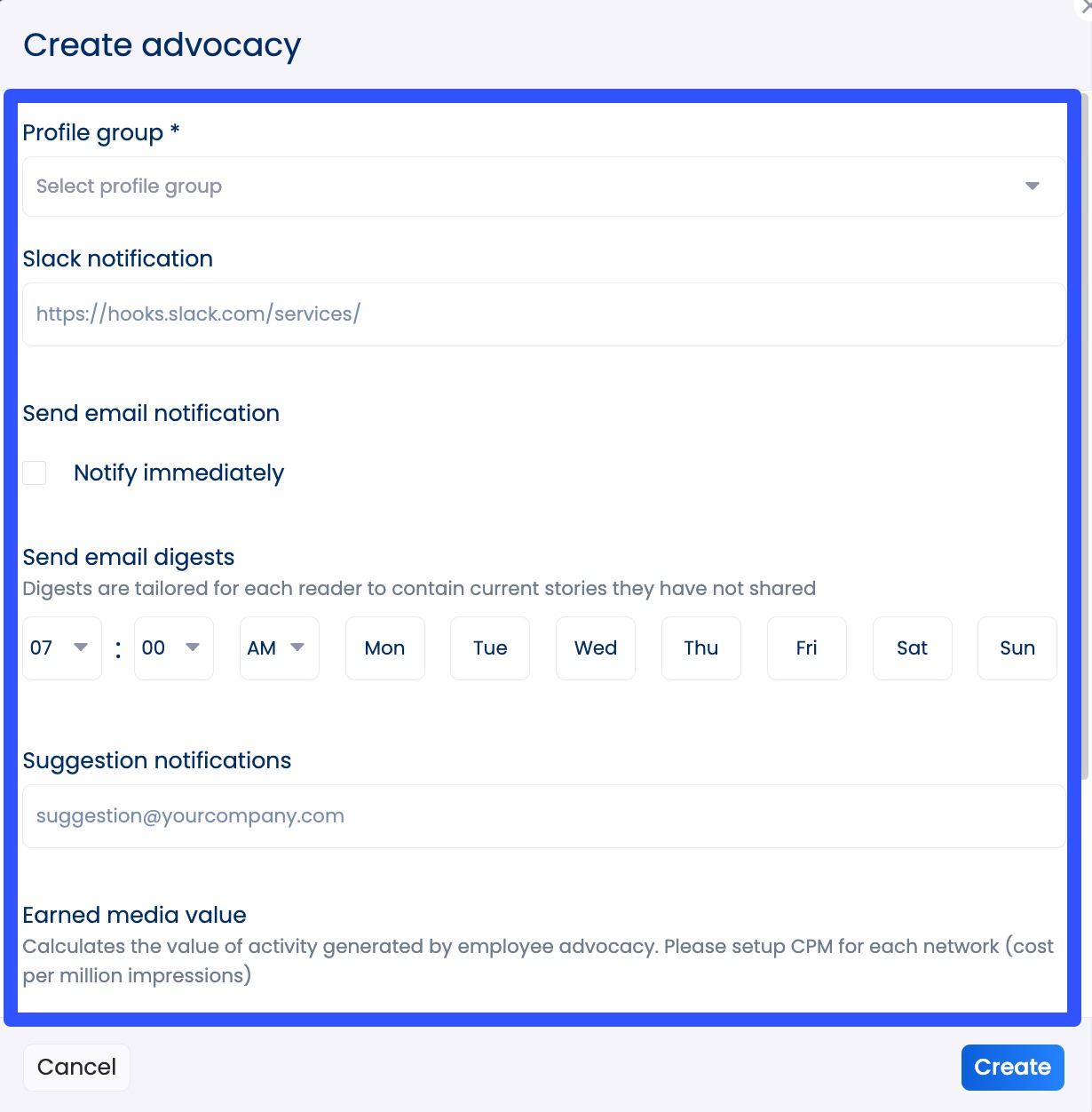
Task: Click the suggestion notifications email field
Action: point(543,815)
